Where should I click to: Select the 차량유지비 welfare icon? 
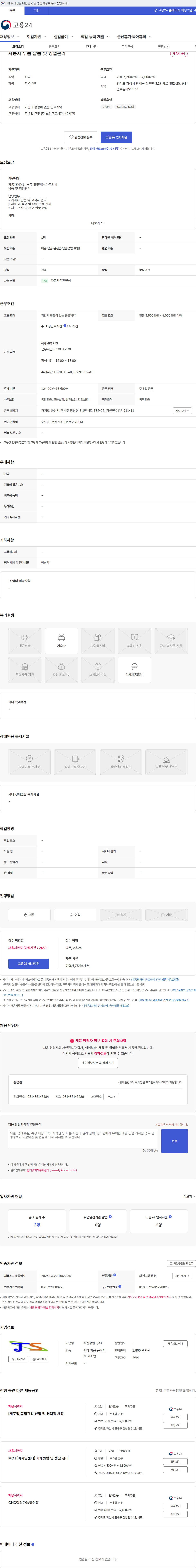tap(98, 641)
